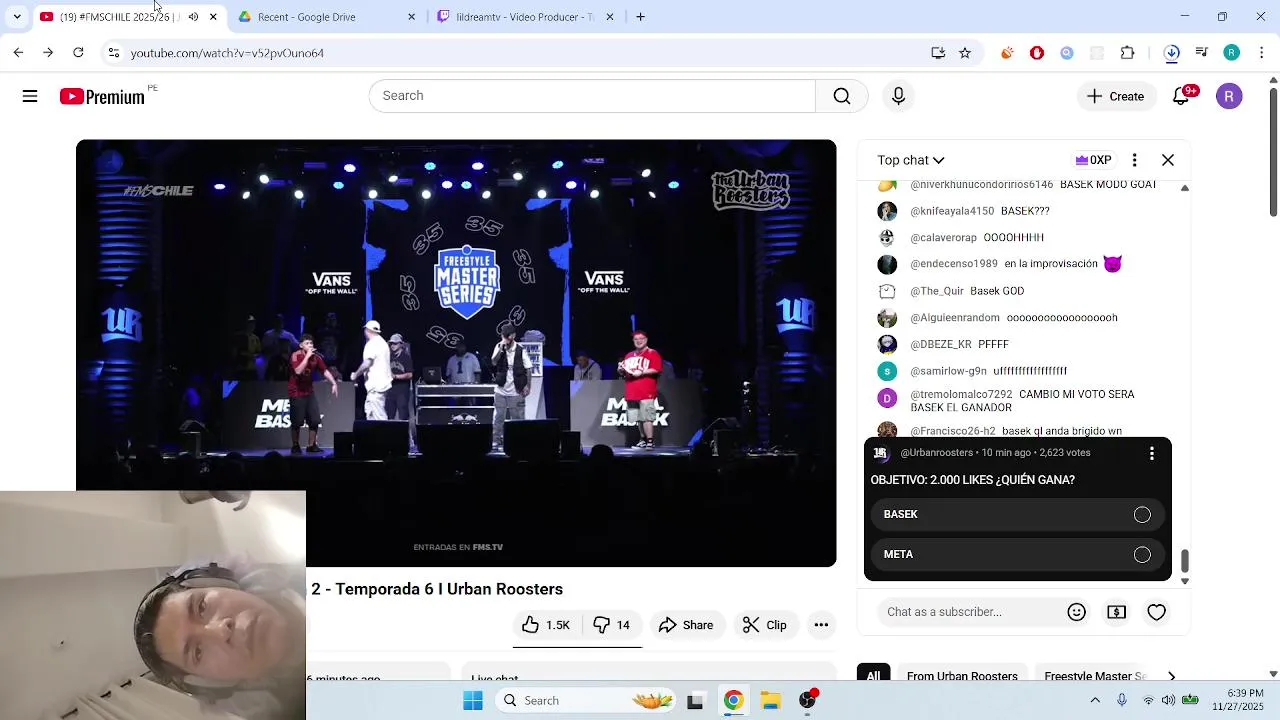Open the purple R account avatar
1280x720 pixels.
tap(1229, 96)
